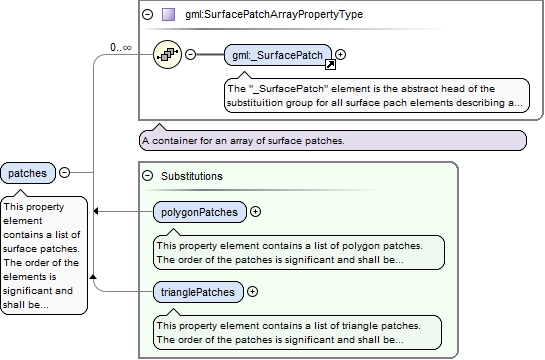Click the reference arrow icon on gml:_SurfacePatch
The height and width of the screenshot is (360, 545).
[x=330, y=65]
